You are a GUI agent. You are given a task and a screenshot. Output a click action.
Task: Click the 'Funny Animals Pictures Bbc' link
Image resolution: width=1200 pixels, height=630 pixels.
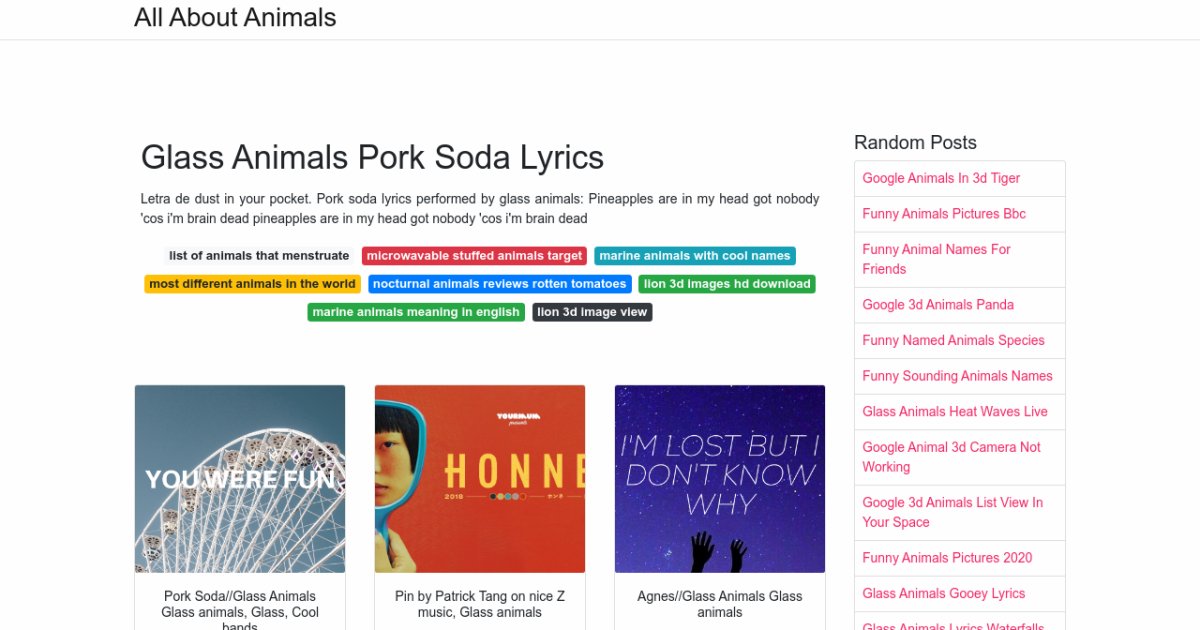(x=944, y=214)
